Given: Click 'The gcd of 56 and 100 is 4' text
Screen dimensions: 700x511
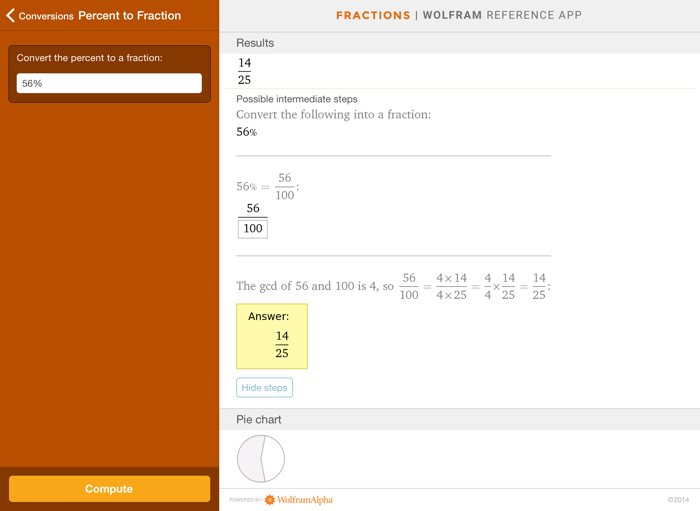Looking at the screenshot, I should [308, 286].
